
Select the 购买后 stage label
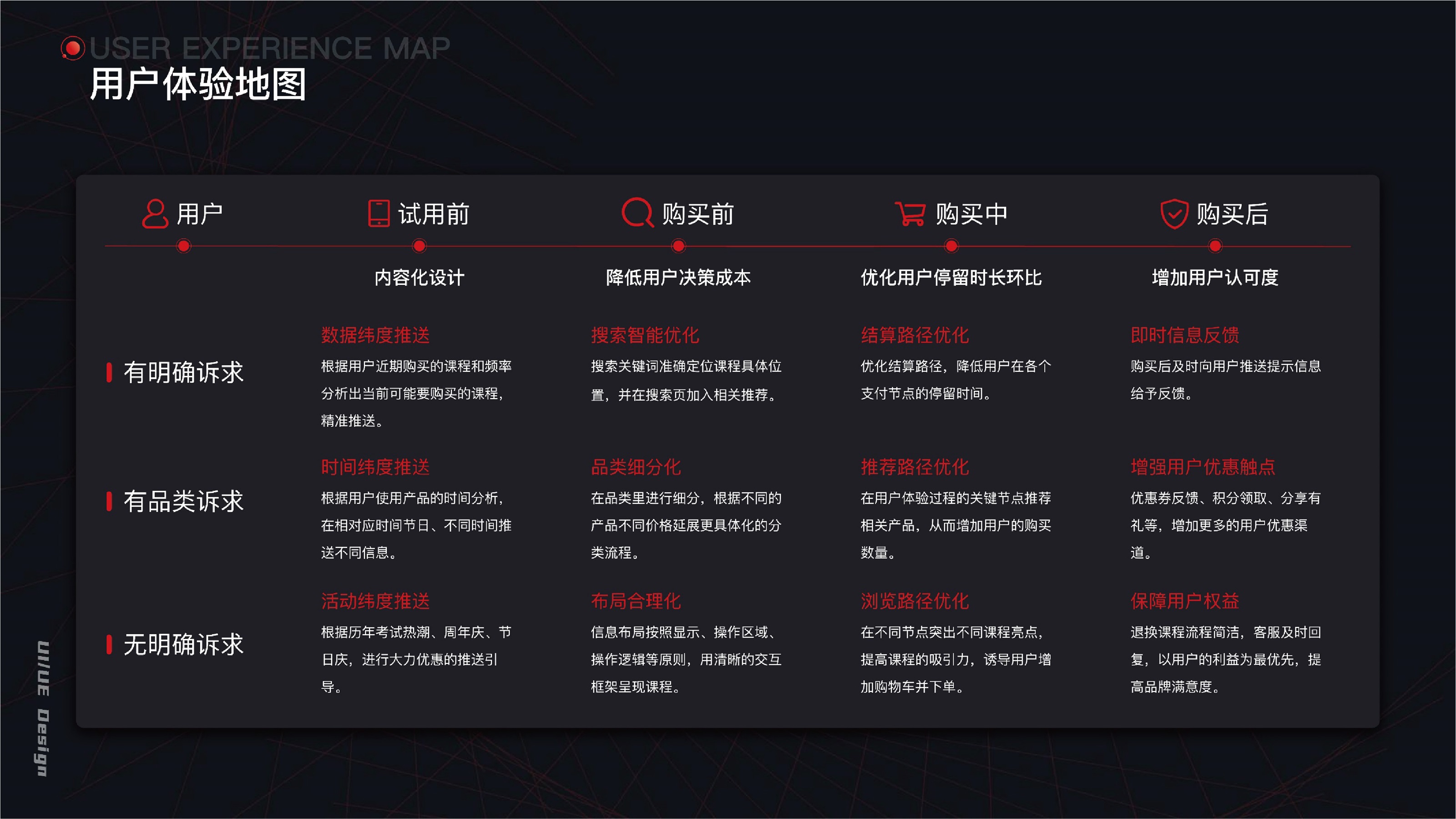(1232, 214)
